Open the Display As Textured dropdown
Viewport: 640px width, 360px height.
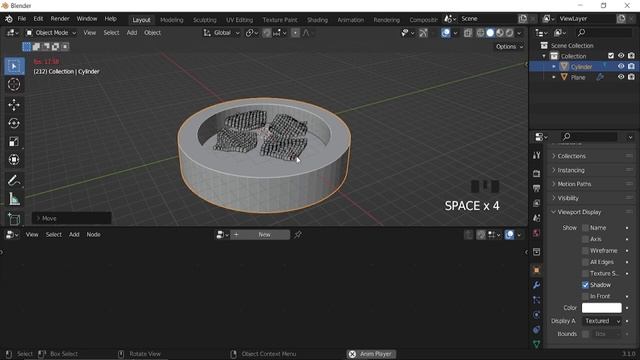coord(602,321)
